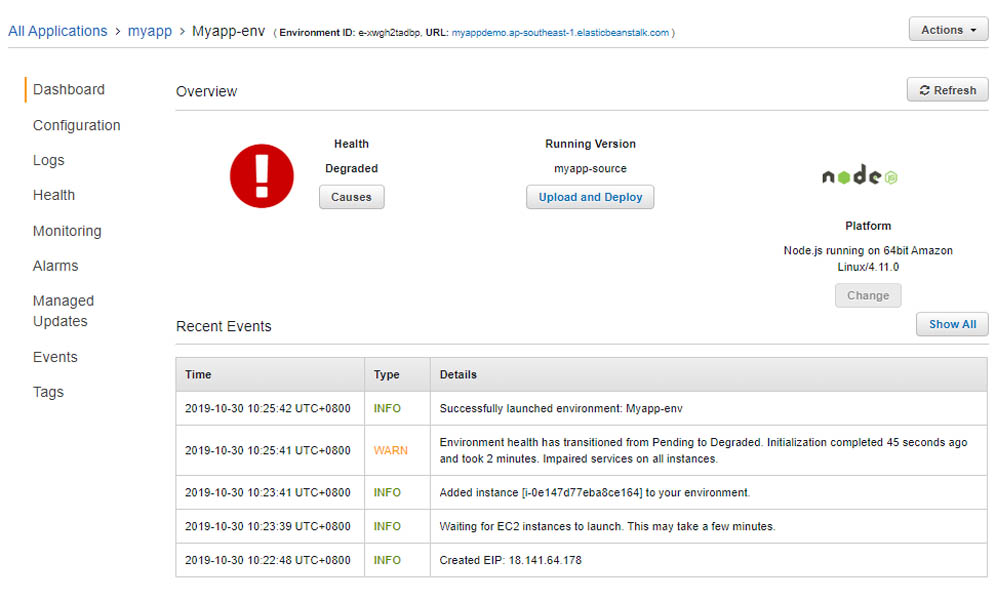Click the 'Degraded' health status text
Screen dimensions: 996x600
point(351,168)
